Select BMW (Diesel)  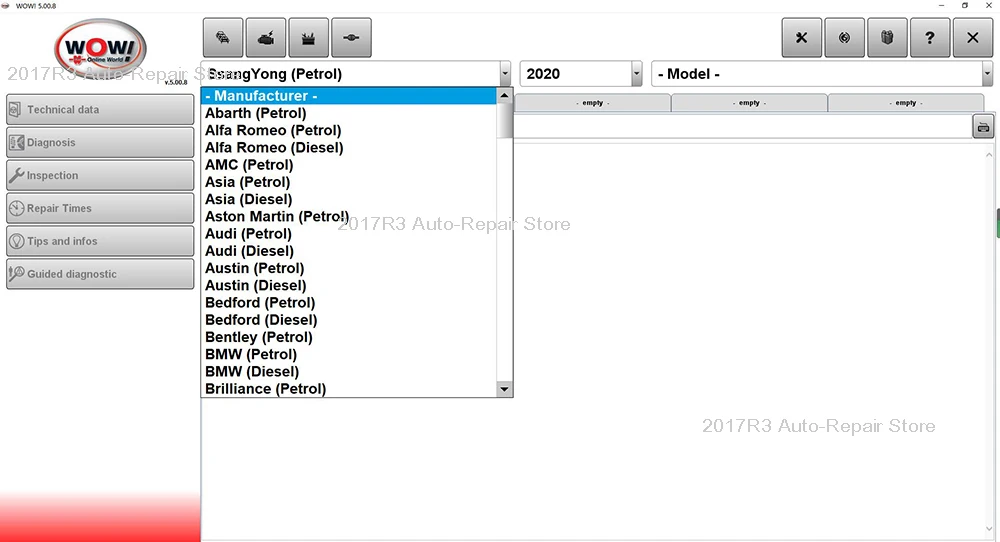point(349,371)
